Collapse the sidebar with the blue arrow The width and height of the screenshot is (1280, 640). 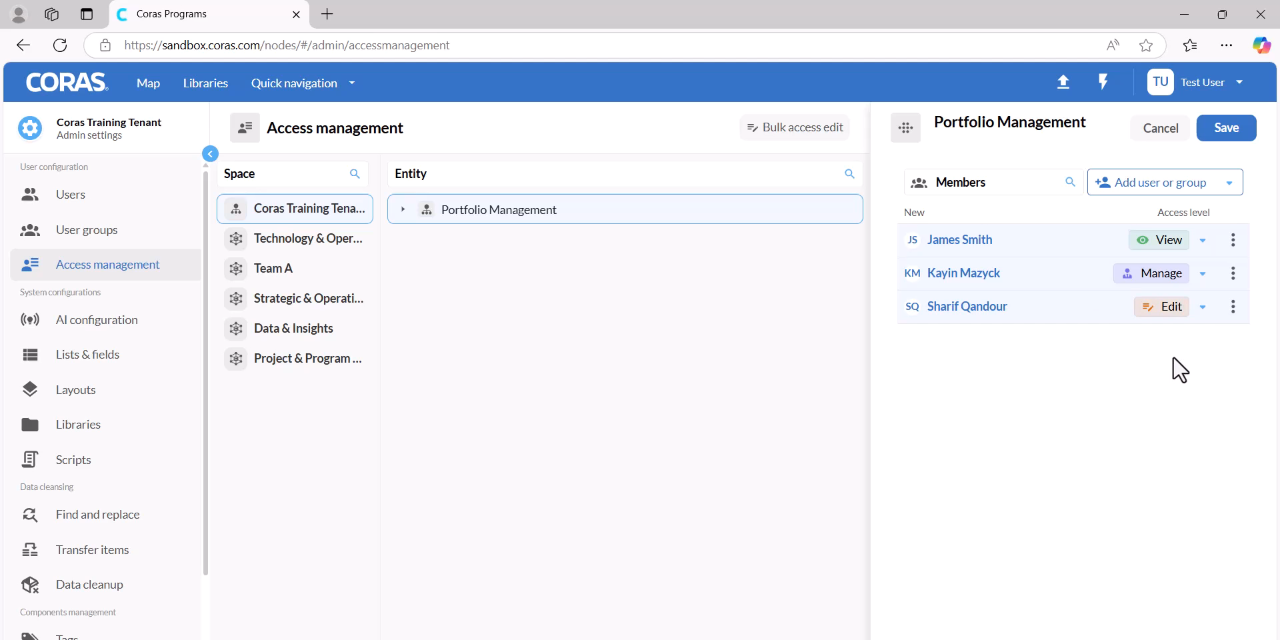pos(210,154)
